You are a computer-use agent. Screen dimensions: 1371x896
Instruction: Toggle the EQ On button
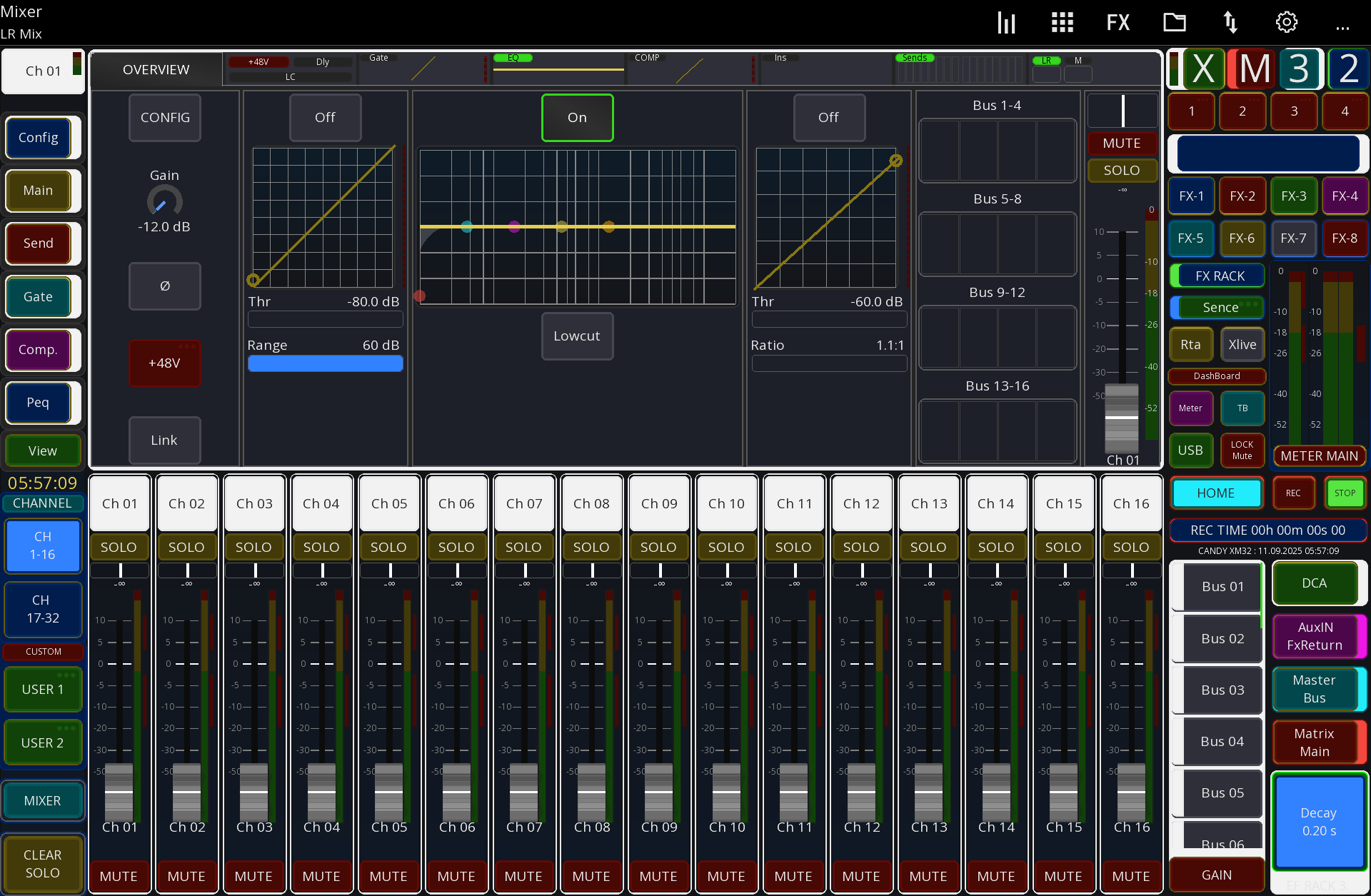(x=577, y=117)
